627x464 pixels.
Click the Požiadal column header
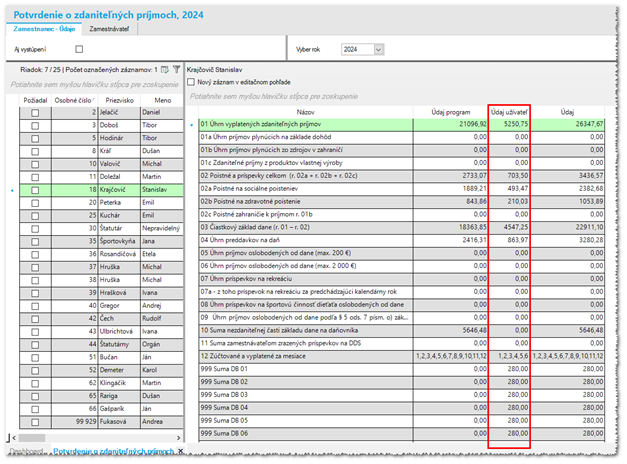(x=35, y=100)
